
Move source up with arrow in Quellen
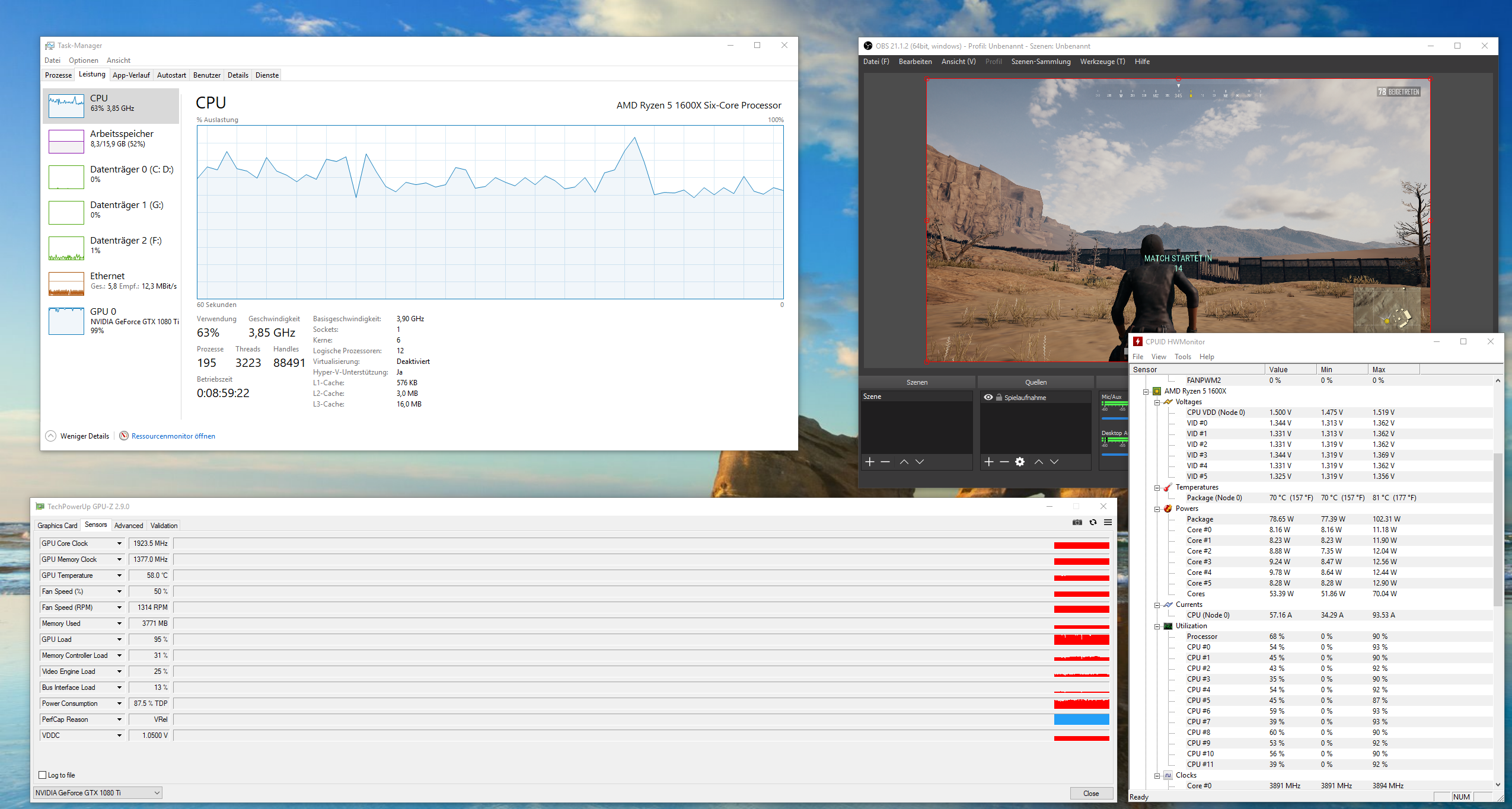(x=1038, y=462)
